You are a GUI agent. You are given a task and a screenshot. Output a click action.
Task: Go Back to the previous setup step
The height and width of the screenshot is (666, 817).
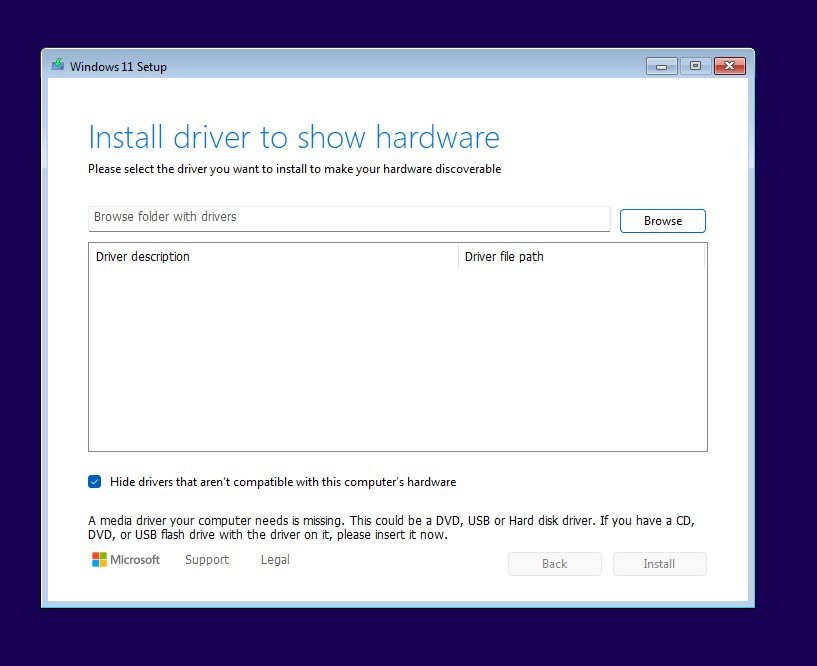[x=554, y=563]
